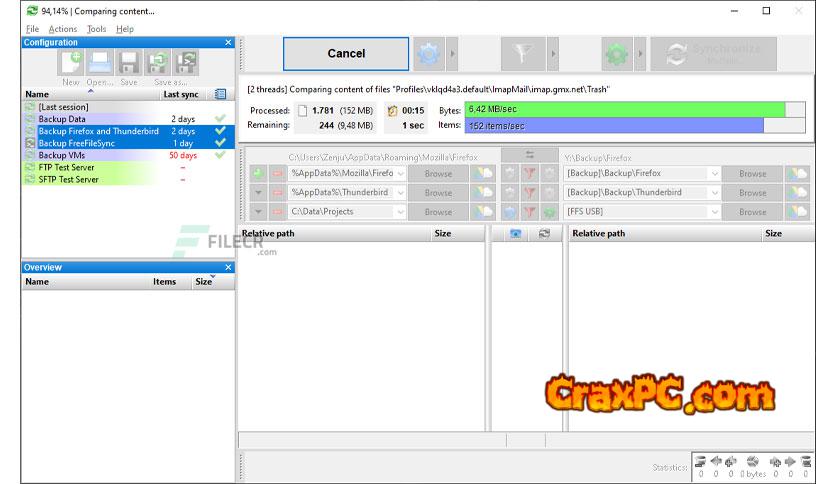This screenshot has height=484, width=836.
Task: Select the Backup VMs configuration
Action: coord(128,155)
